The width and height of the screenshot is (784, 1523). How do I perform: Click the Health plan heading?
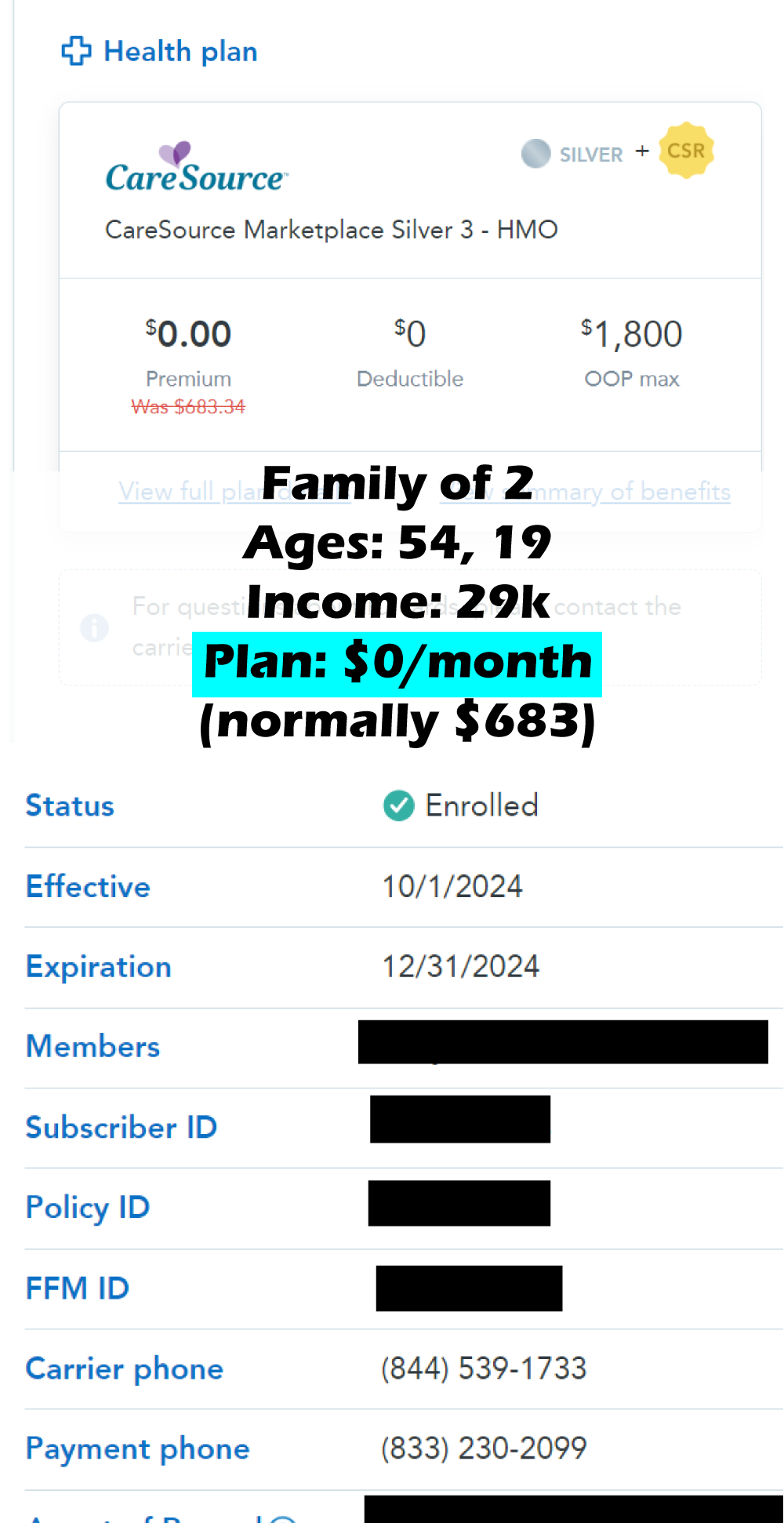pos(180,52)
